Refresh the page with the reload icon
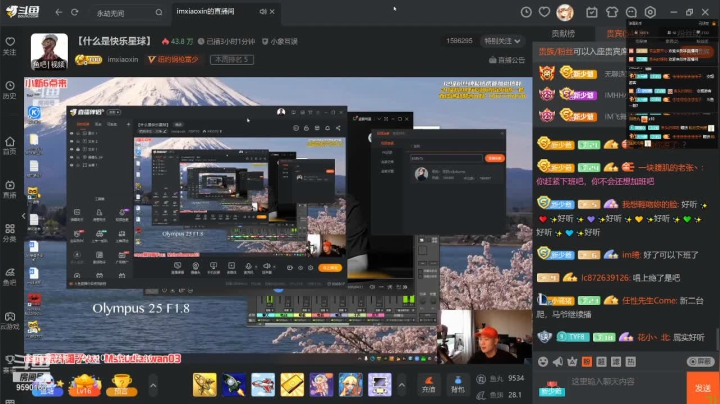 pos(74,12)
